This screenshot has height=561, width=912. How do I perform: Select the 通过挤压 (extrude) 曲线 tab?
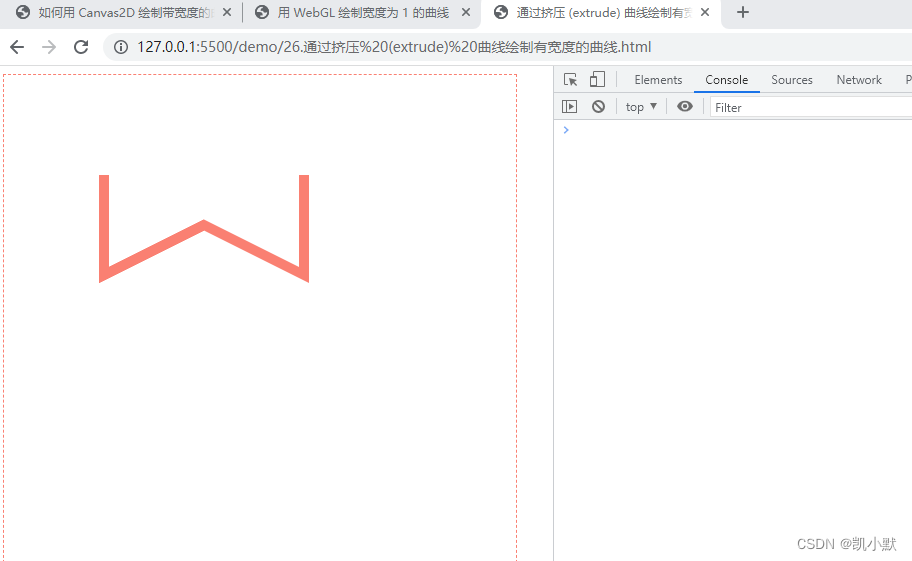pos(601,13)
